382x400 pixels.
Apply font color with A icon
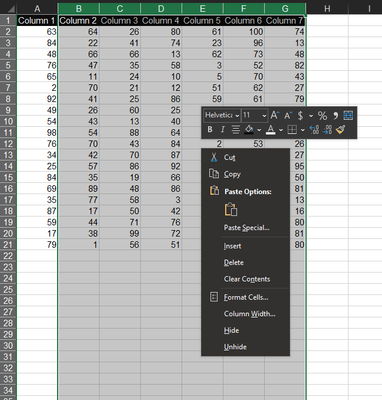pos(271,129)
